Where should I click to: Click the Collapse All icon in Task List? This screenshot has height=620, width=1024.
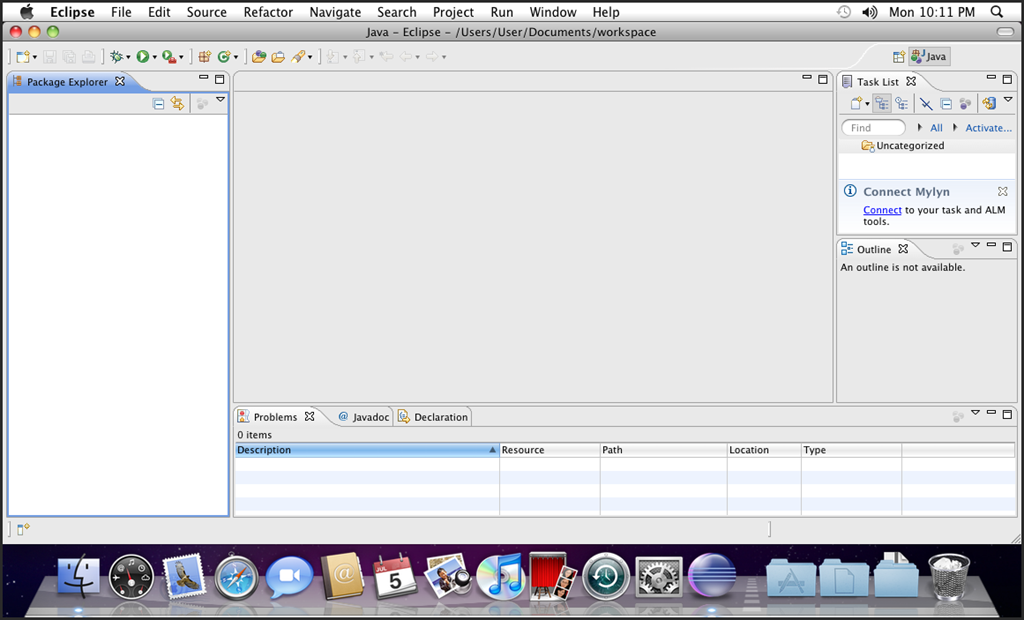tap(946, 103)
